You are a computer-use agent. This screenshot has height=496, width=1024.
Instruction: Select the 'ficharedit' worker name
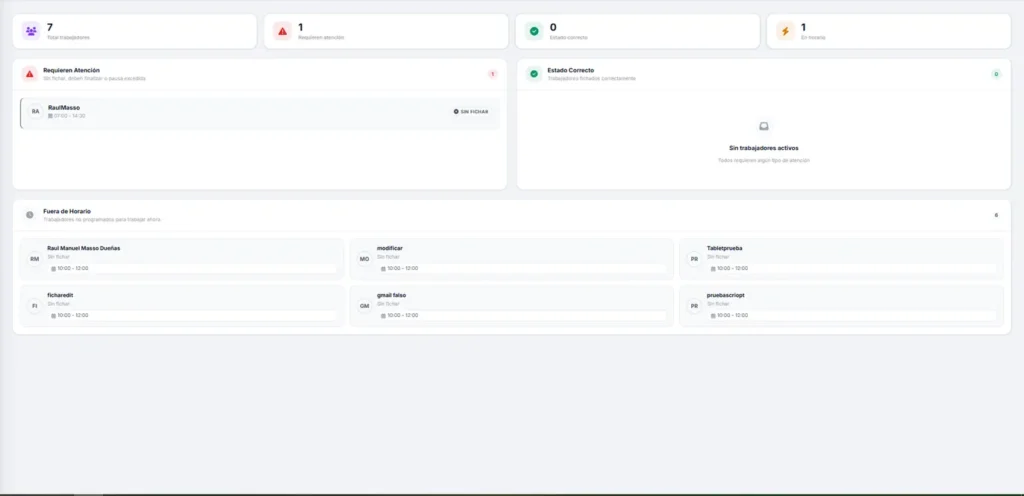point(60,295)
